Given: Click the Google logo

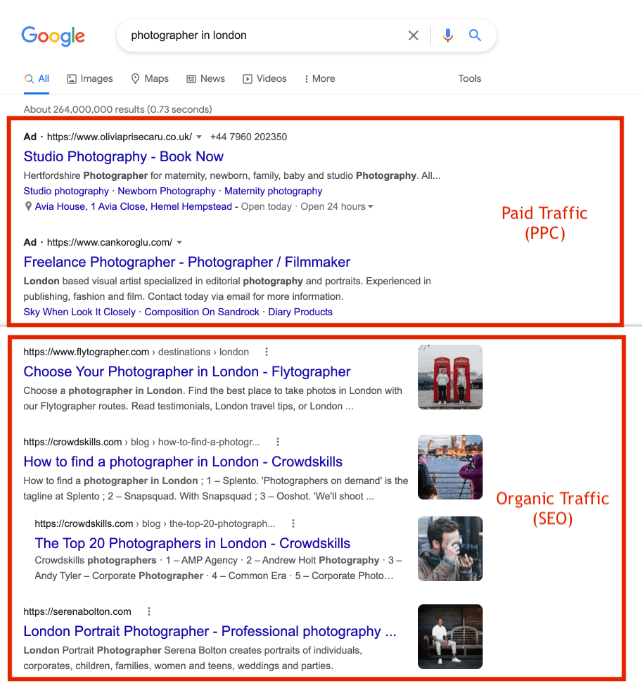Looking at the screenshot, I should pos(53,35).
